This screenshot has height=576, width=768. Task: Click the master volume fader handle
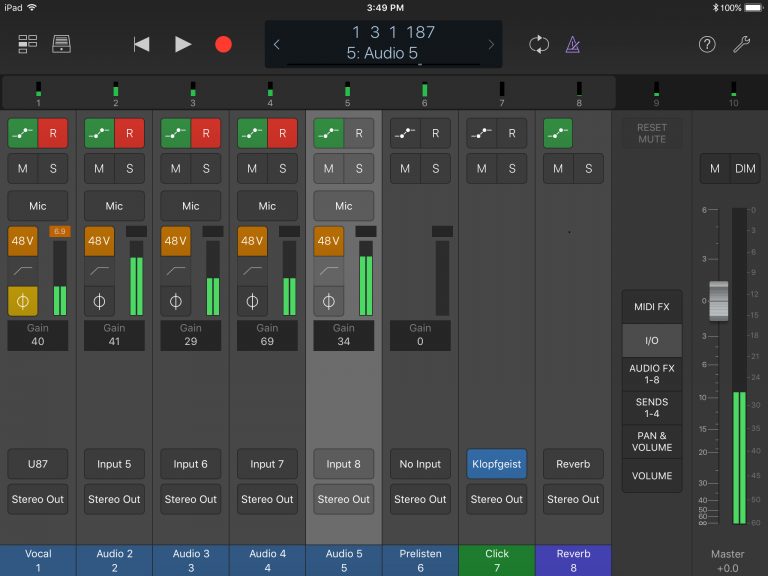pyautogui.click(x=719, y=301)
